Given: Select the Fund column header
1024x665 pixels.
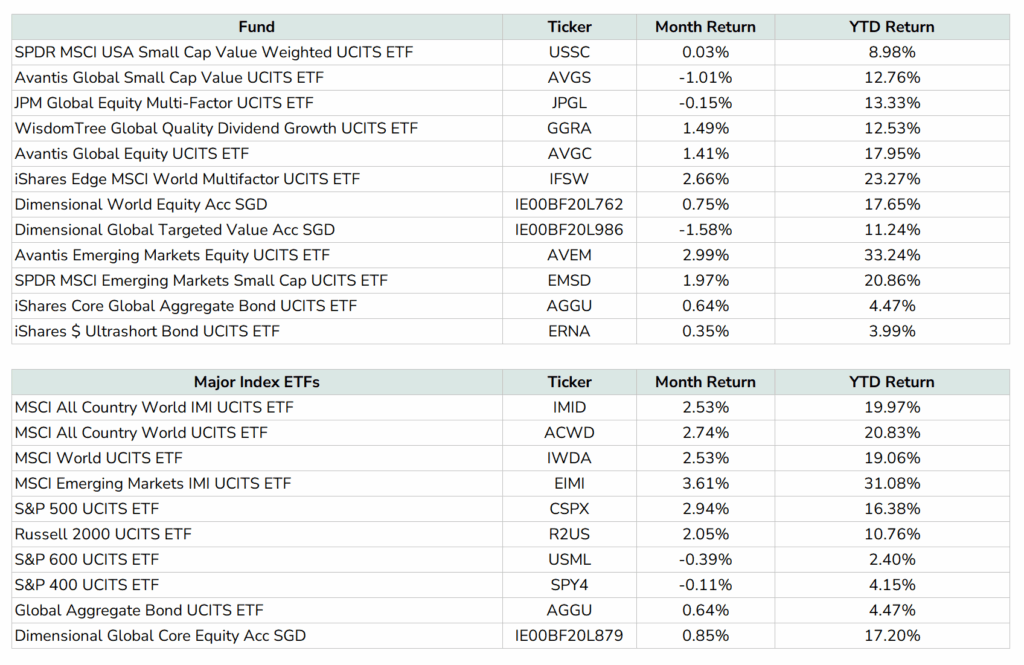Looking at the screenshot, I should tap(254, 27).
